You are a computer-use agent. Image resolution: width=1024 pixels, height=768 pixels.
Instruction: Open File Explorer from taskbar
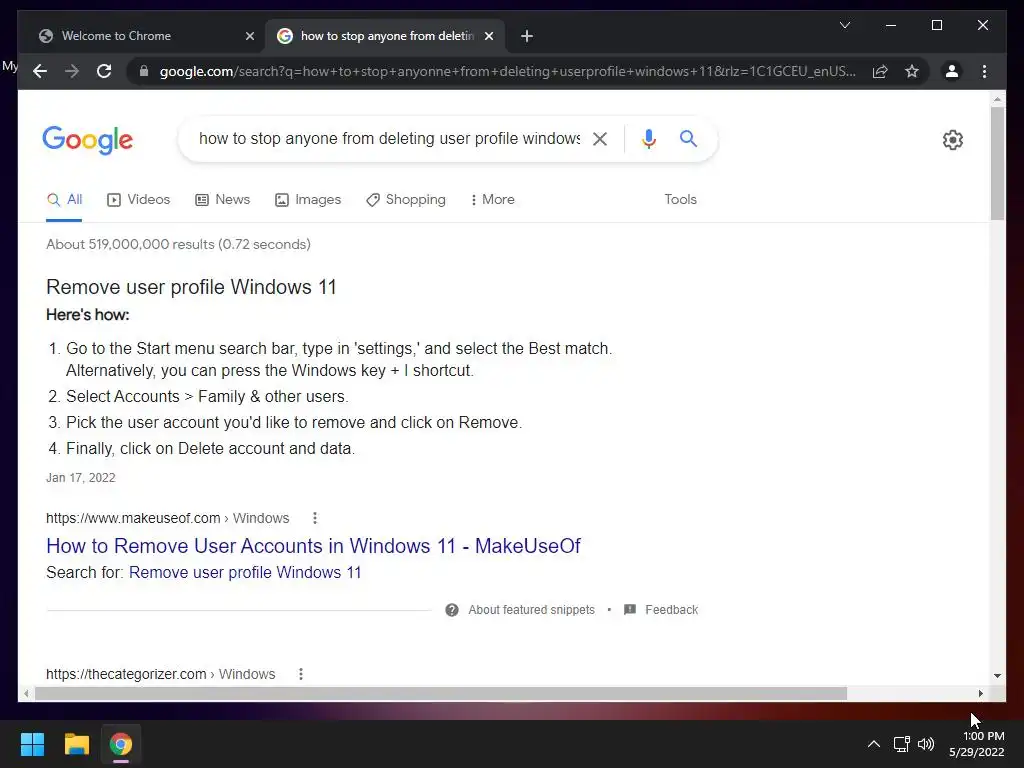pos(76,744)
